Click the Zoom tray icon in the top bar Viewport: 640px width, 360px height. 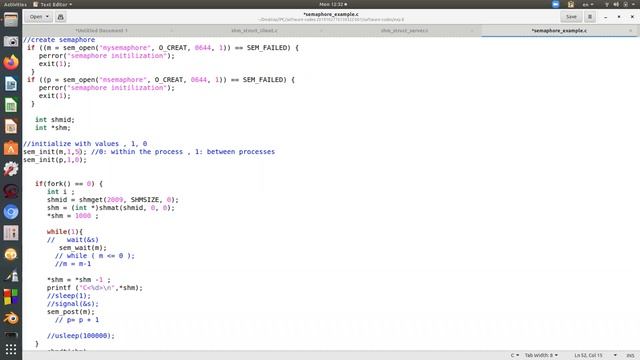tap(556, 4)
